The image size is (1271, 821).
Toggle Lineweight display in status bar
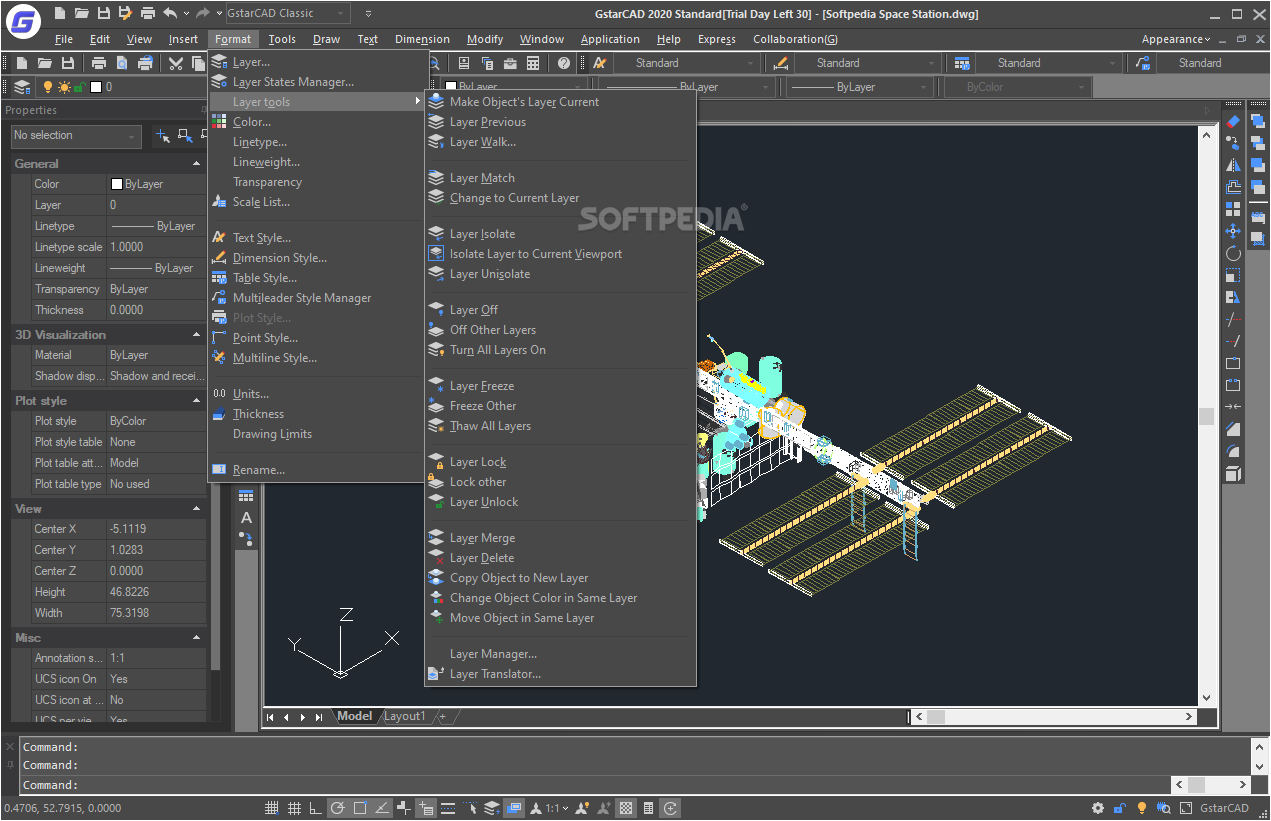point(448,808)
